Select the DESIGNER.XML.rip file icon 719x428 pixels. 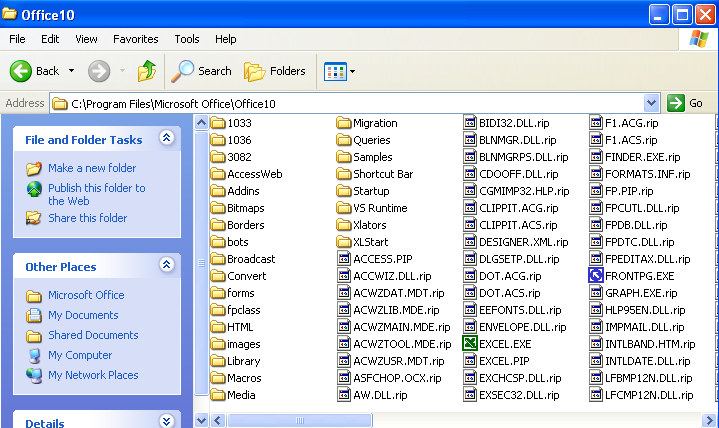pyautogui.click(x=470, y=242)
